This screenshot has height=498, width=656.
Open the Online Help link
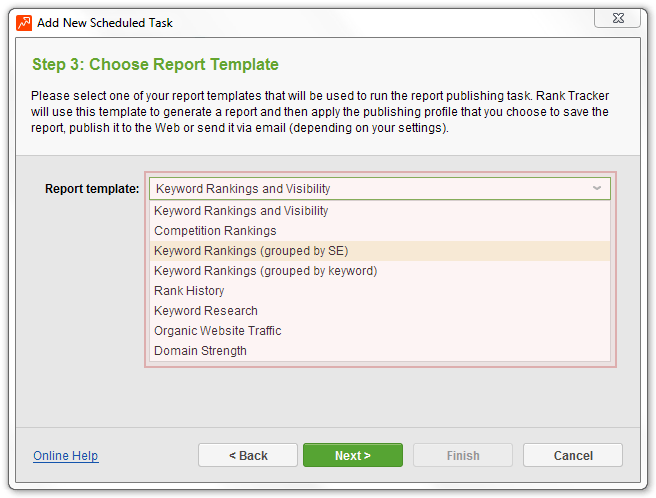[66, 455]
